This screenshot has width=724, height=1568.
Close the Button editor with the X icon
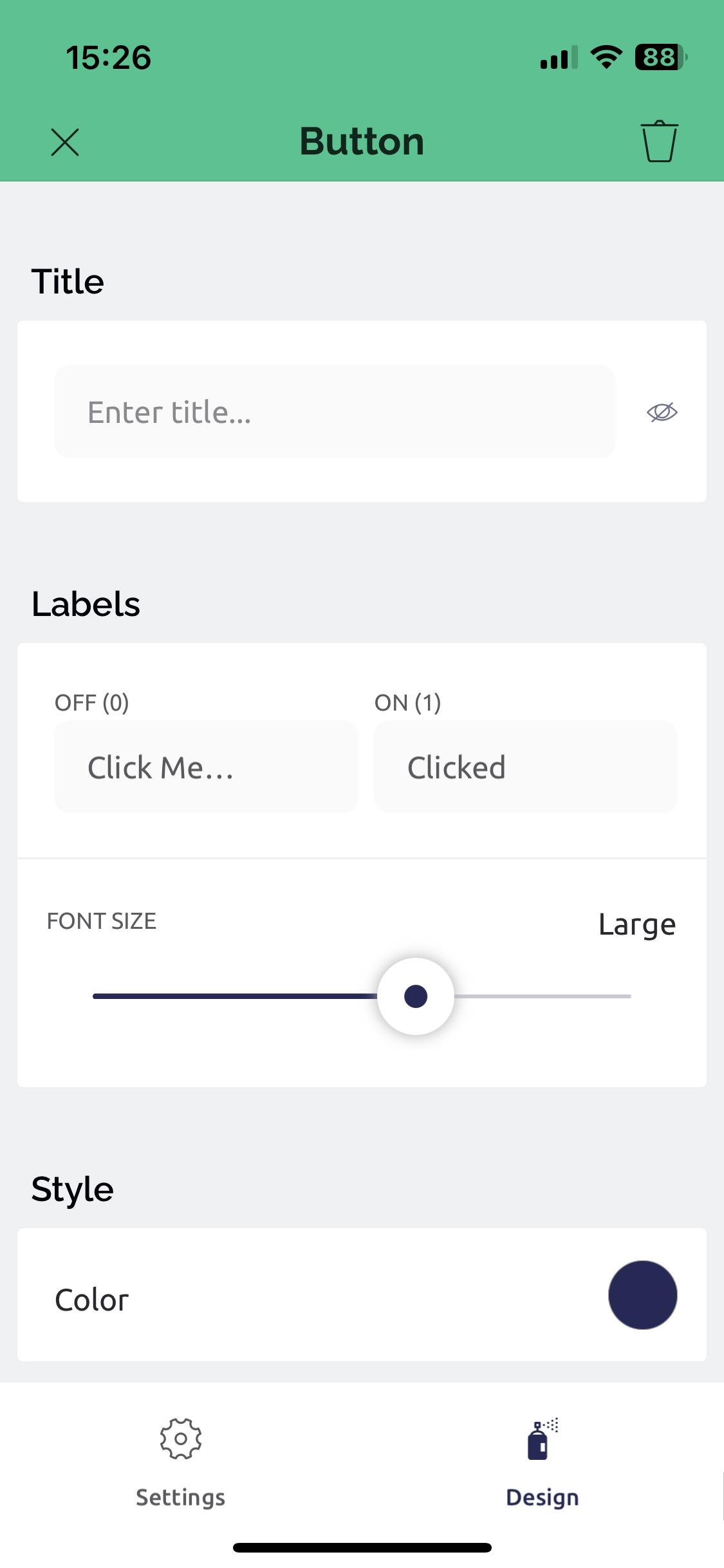click(x=65, y=142)
